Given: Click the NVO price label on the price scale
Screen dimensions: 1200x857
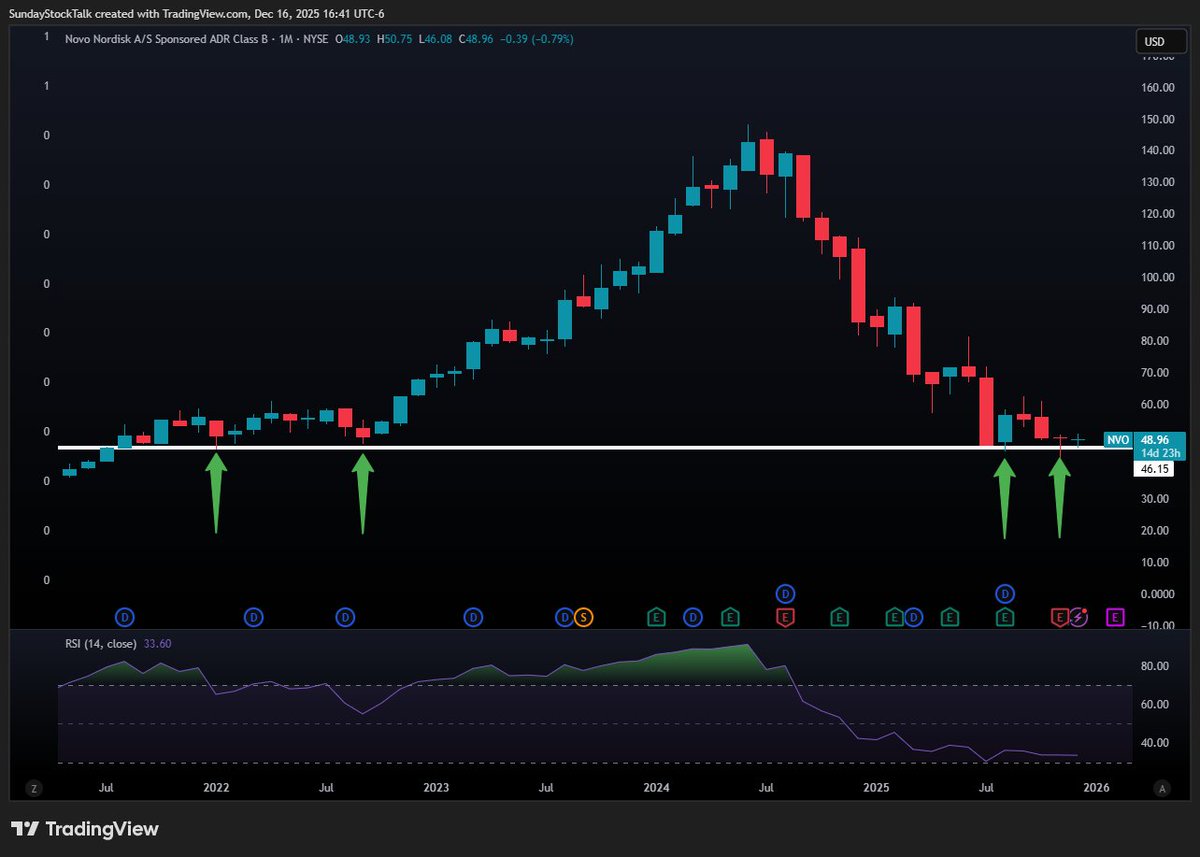Looking at the screenshot, I should pos(1118,439).
